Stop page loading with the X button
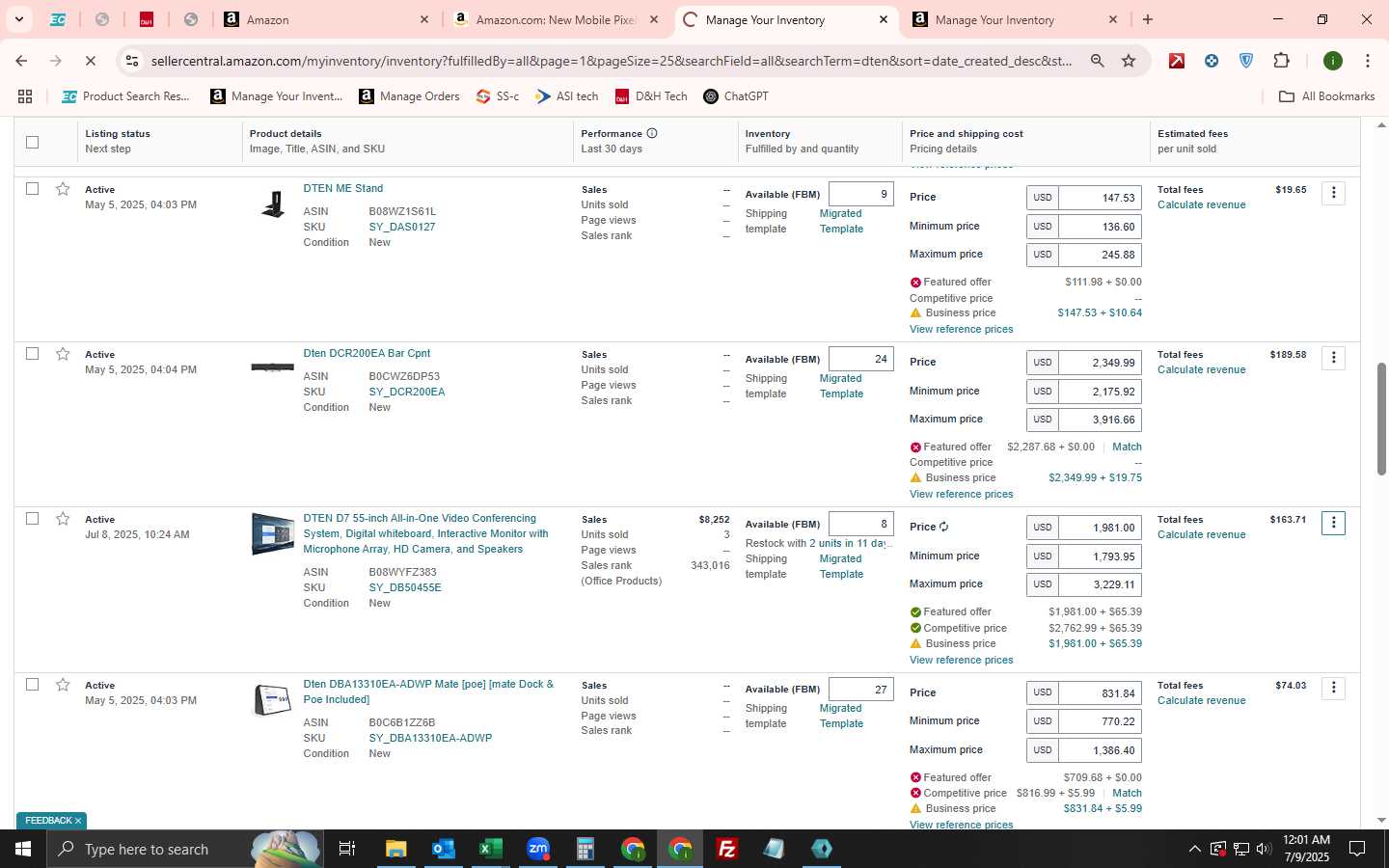This screenshot has height=868, width=1389. coord(90,61)
